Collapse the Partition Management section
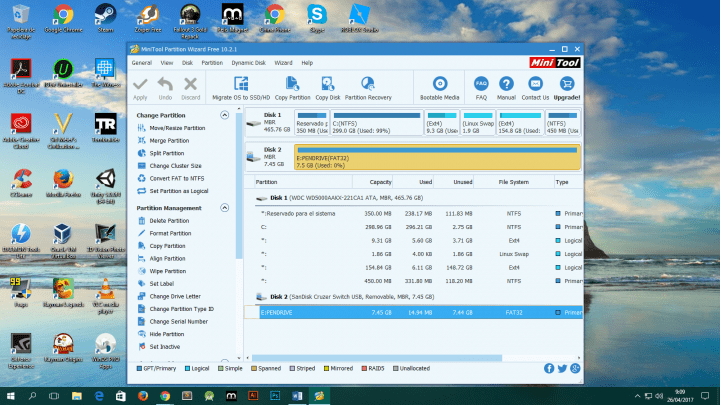720x405 pixels. click(x=225, y=208)
